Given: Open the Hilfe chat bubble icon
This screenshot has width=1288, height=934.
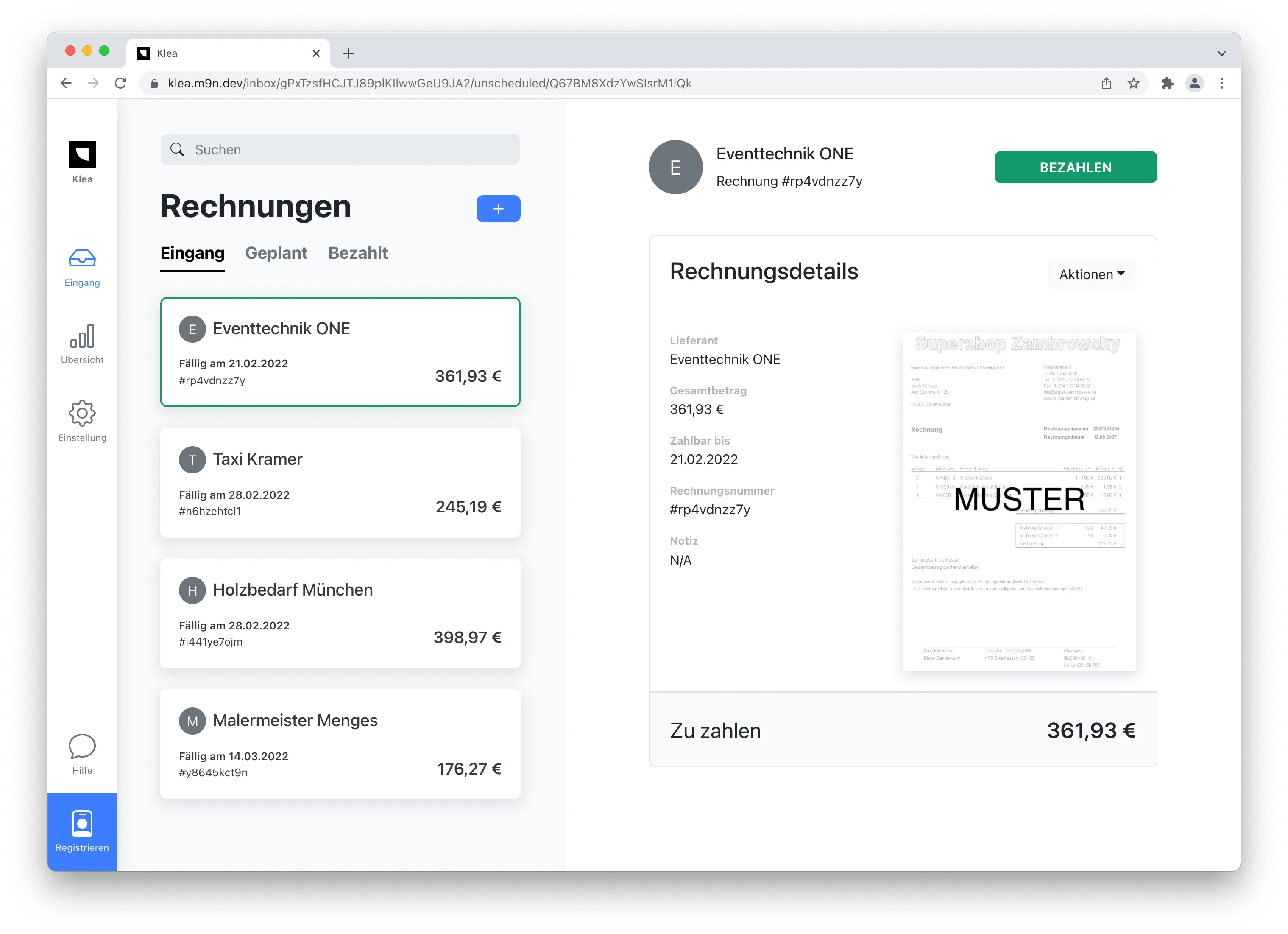Looking at the screenshot, I should [x=82, y=746].
